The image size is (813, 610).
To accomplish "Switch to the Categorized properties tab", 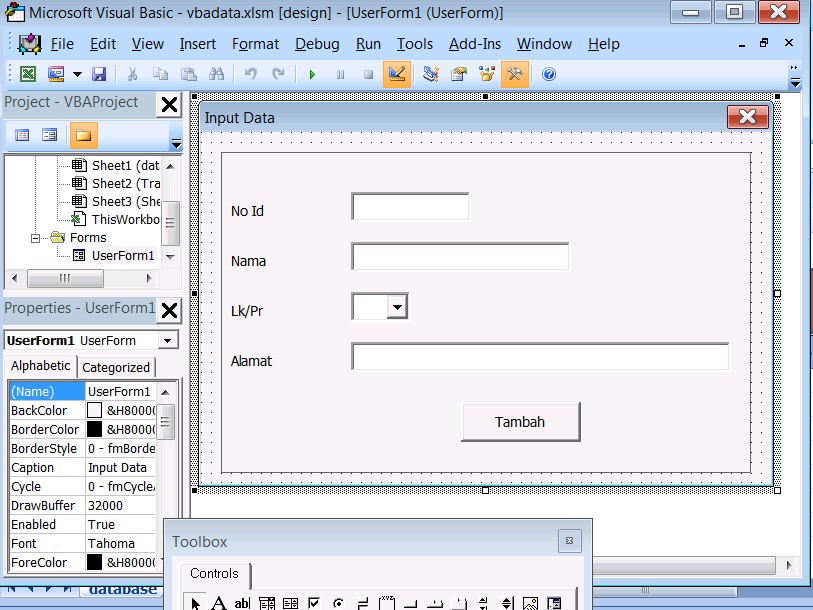I will pyautogui.click(x=117, y=366).
